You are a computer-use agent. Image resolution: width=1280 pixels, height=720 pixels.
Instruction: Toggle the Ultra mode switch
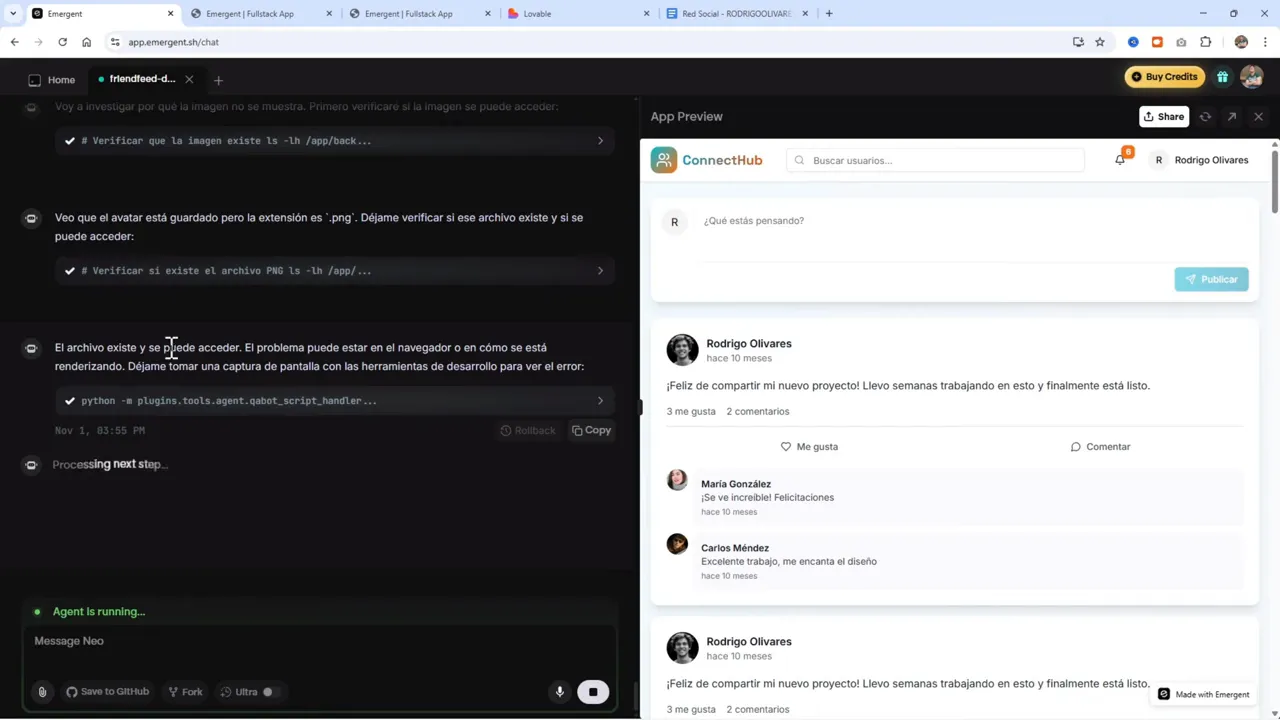(x=266, y=691)
